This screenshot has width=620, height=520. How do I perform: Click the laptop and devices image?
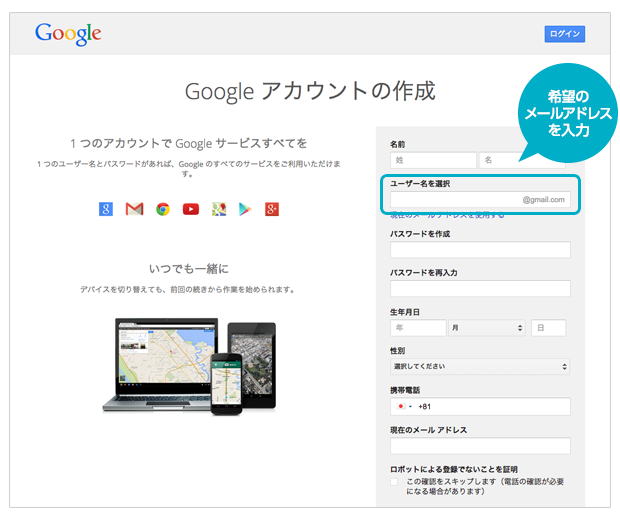pos(189,366)
